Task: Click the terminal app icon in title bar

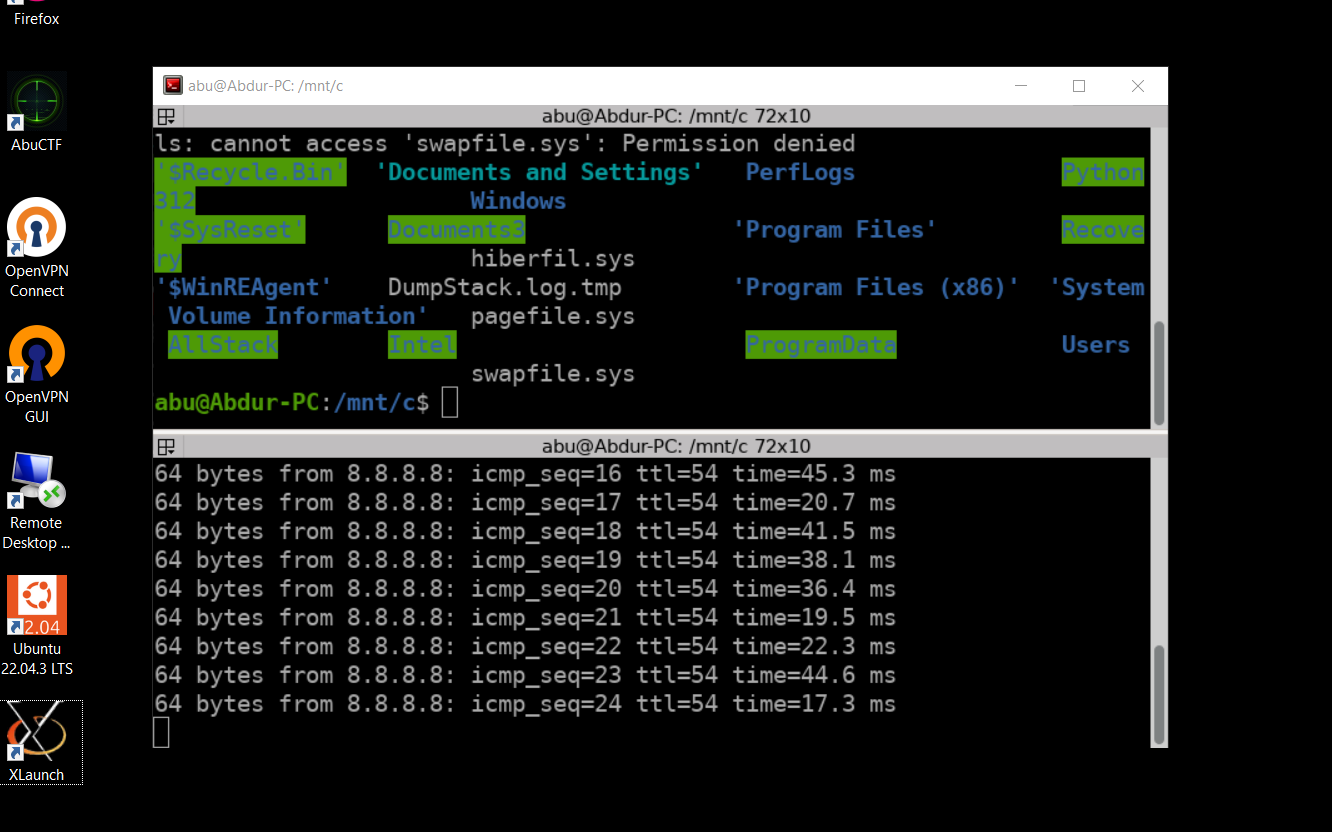Action: (173, 86)
